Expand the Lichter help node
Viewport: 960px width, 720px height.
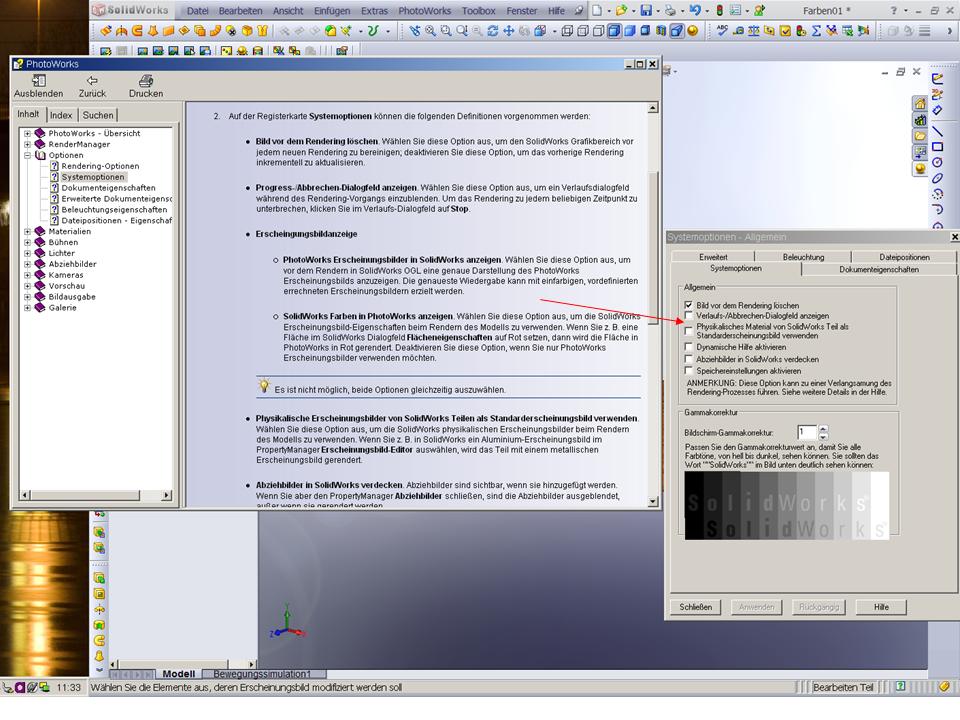point(28,253)
